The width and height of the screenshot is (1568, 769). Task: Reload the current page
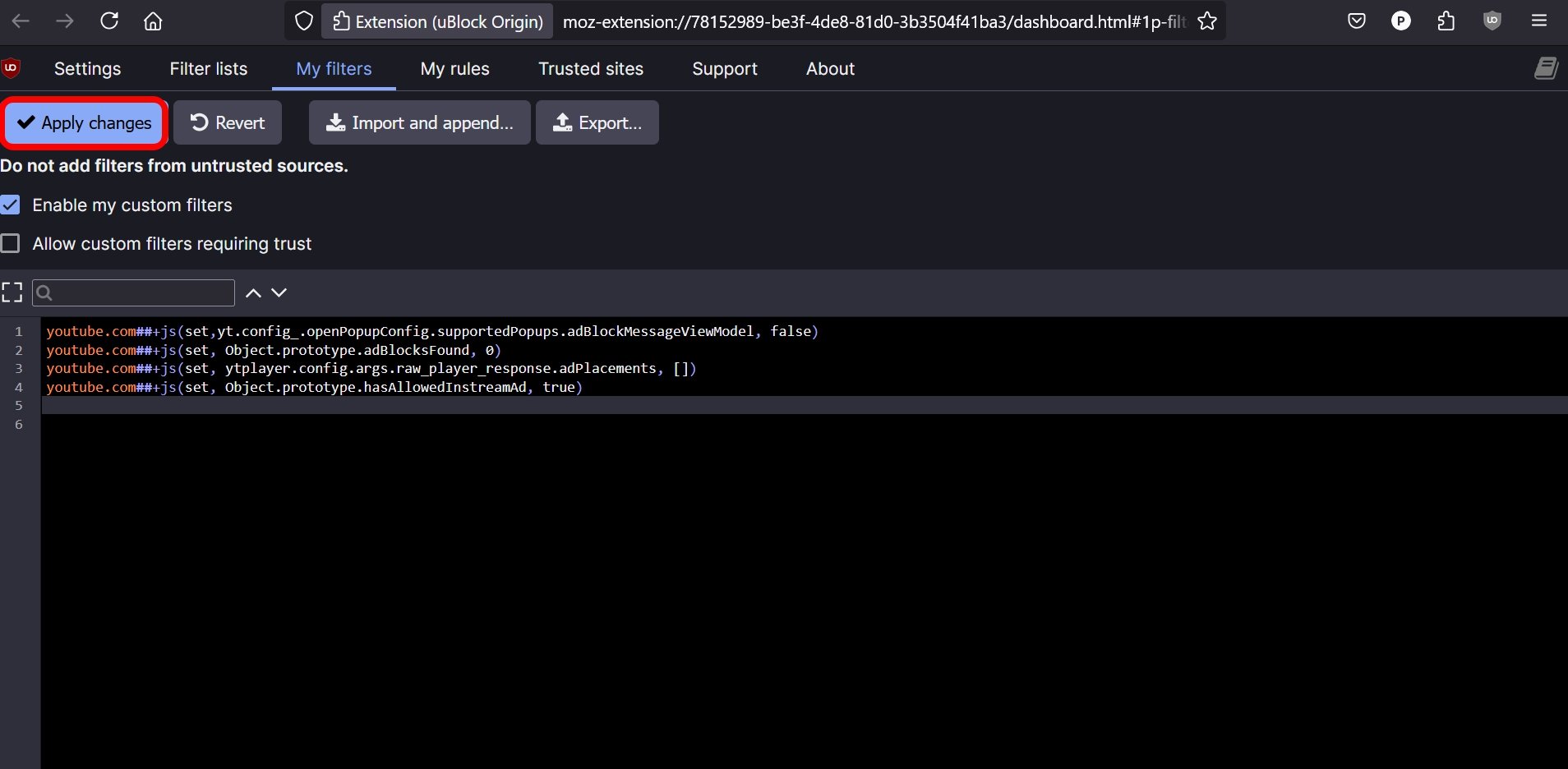pyautogui.click(x=109, y=21)
